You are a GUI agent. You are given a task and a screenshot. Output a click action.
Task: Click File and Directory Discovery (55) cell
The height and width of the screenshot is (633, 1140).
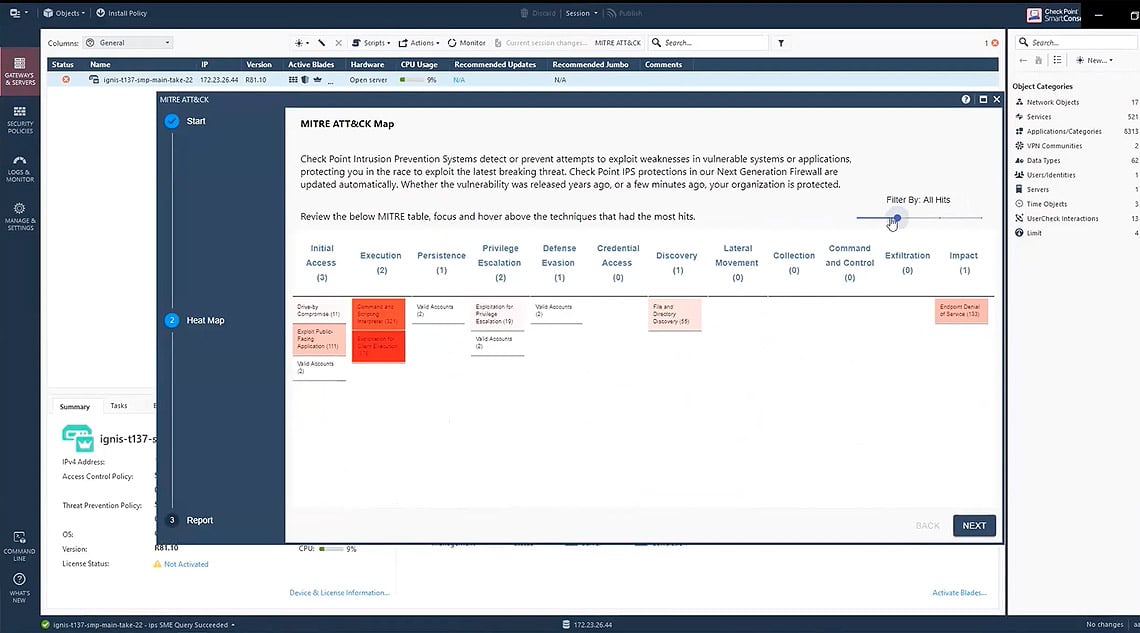point(675,314)
